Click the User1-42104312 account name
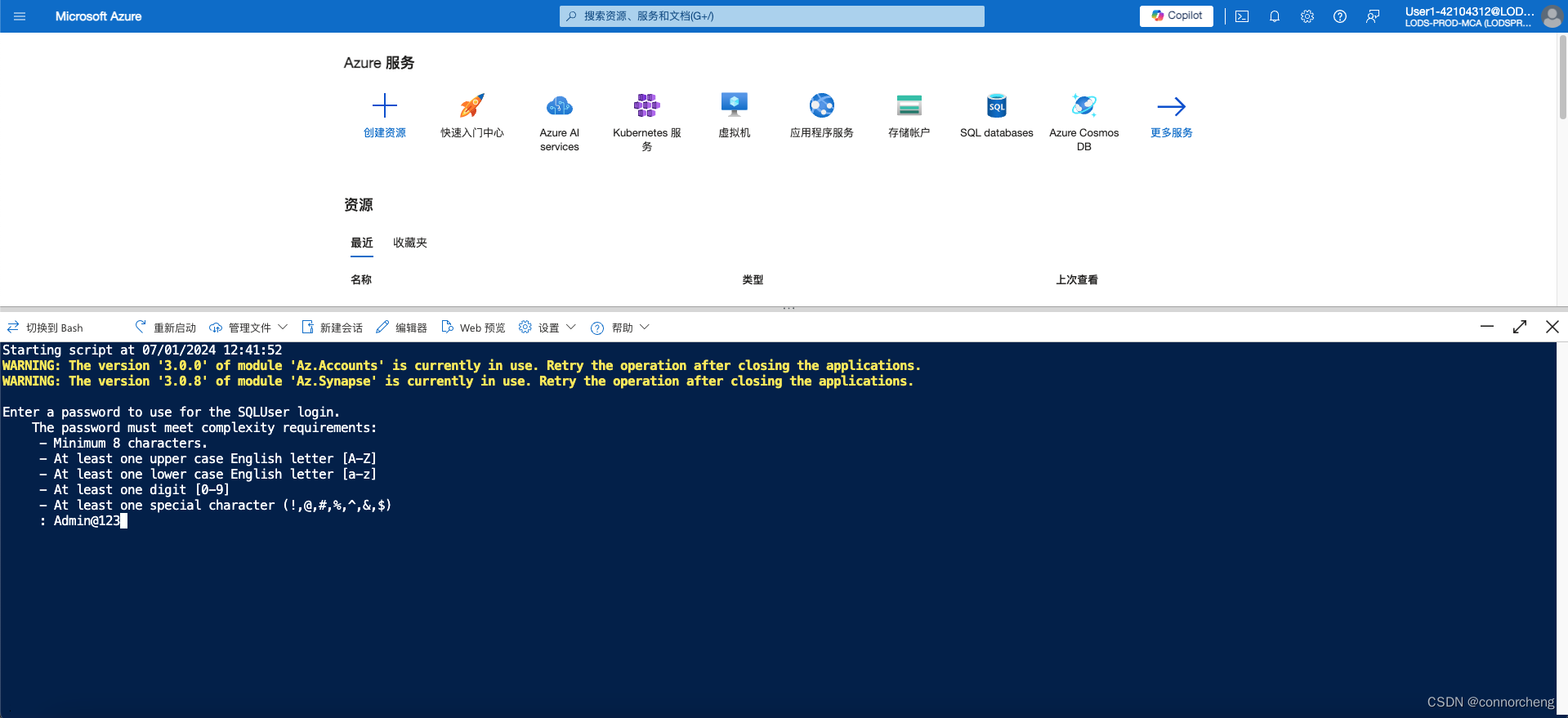 1469,11
